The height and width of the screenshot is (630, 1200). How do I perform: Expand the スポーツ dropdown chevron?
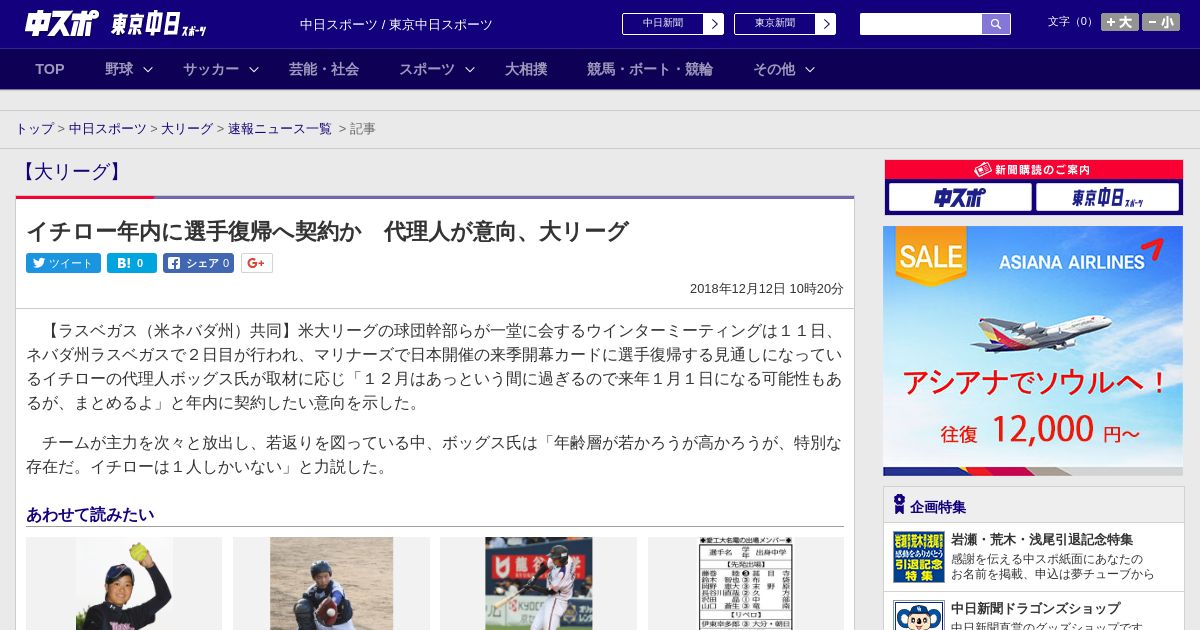coord(470,69)
